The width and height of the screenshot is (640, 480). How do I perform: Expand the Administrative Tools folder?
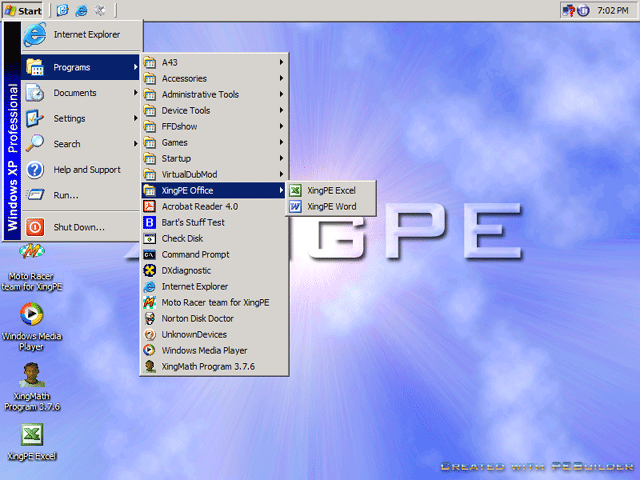(213, 94)
